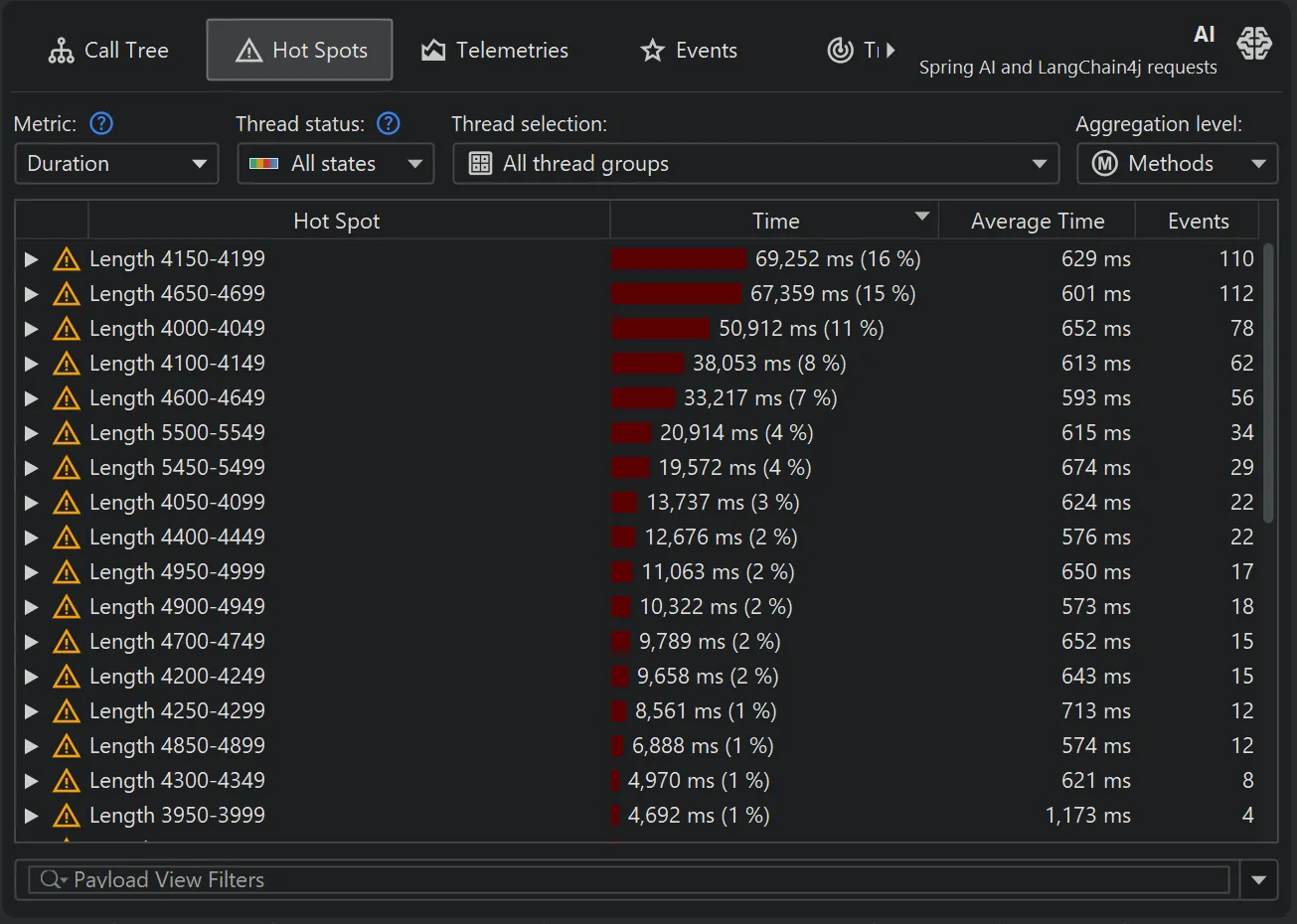Click the Telemetries chart icon
Screen dimensions: 1297x924
point(432,50)
